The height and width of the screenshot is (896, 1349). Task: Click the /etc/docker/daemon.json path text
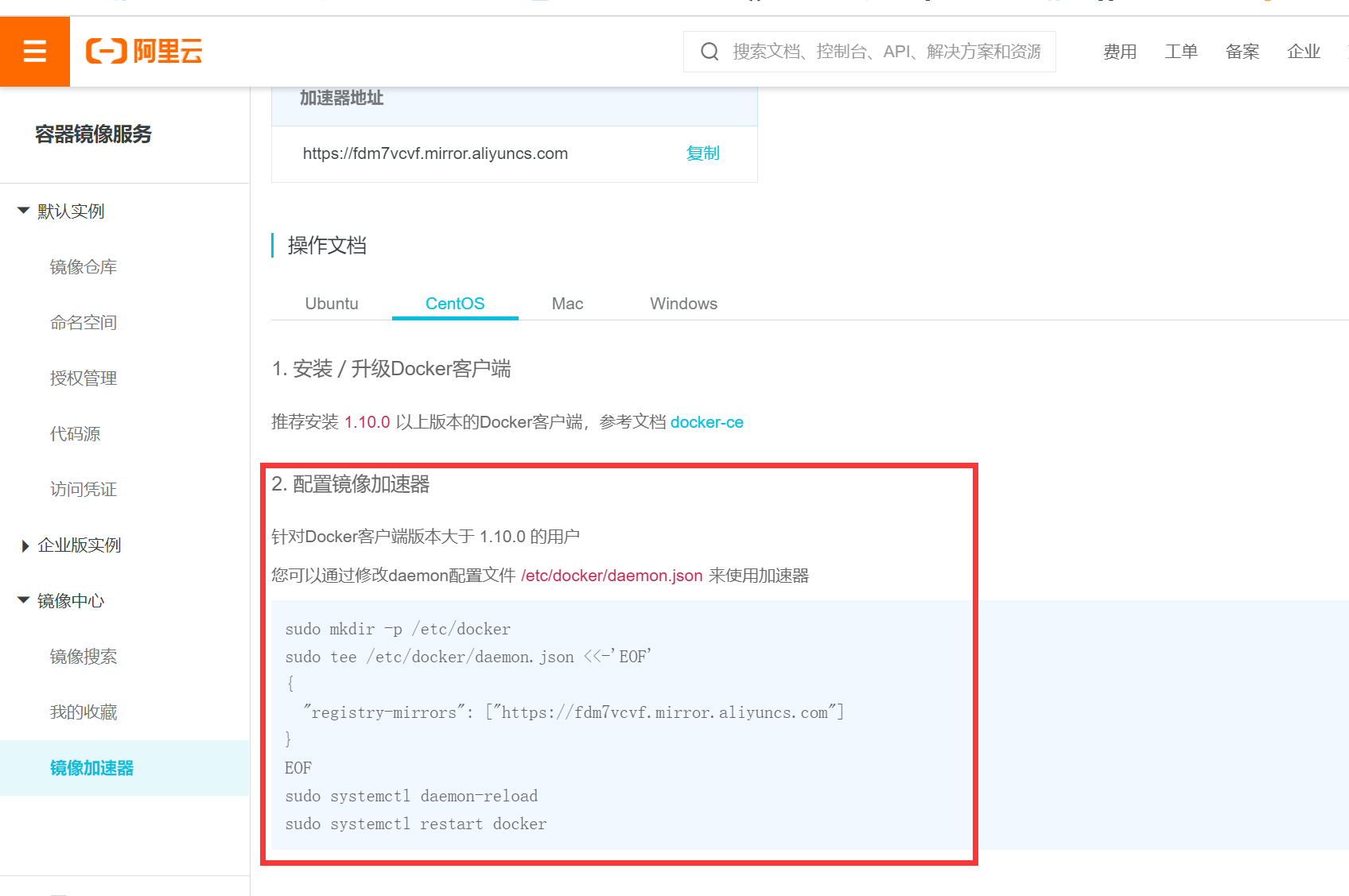click(x=612, y=576)
